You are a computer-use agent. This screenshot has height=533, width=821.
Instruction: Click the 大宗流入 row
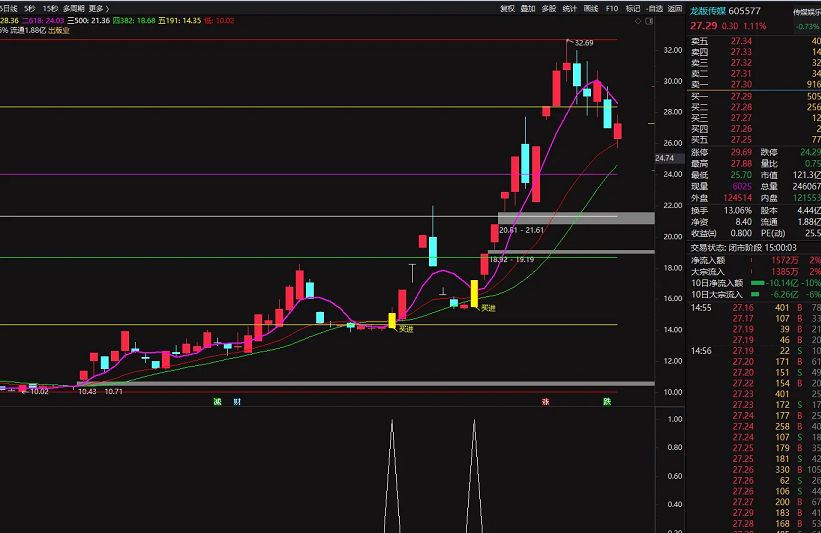coord(754,272)
